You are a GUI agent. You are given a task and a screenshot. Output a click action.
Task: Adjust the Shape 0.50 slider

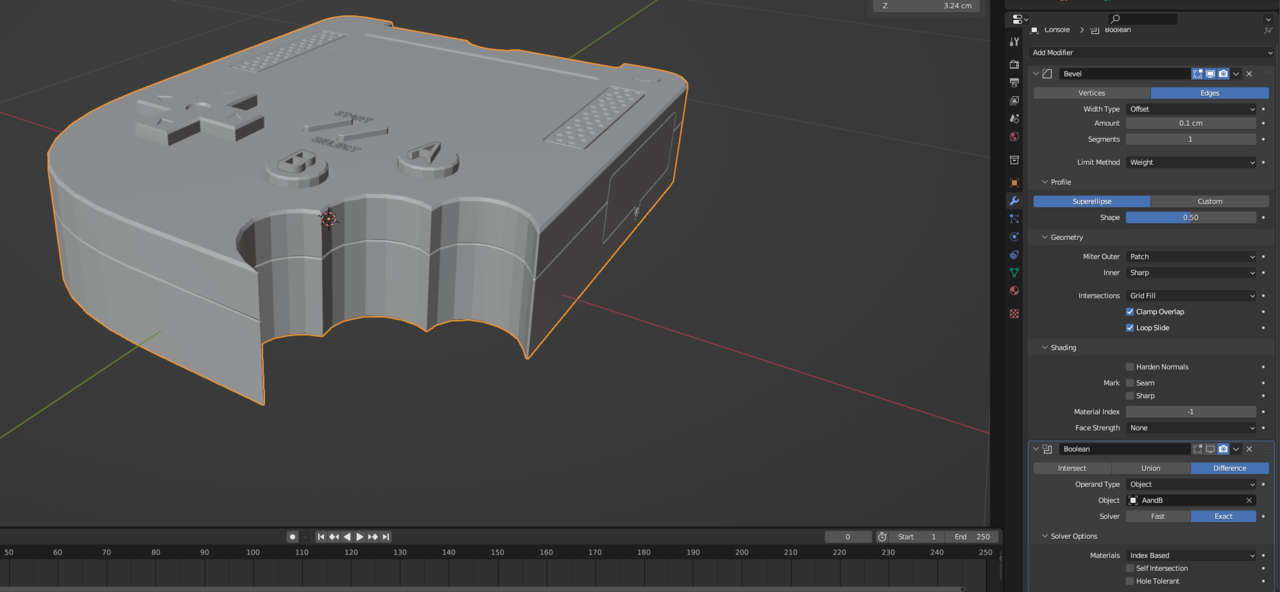(1191, 218)
